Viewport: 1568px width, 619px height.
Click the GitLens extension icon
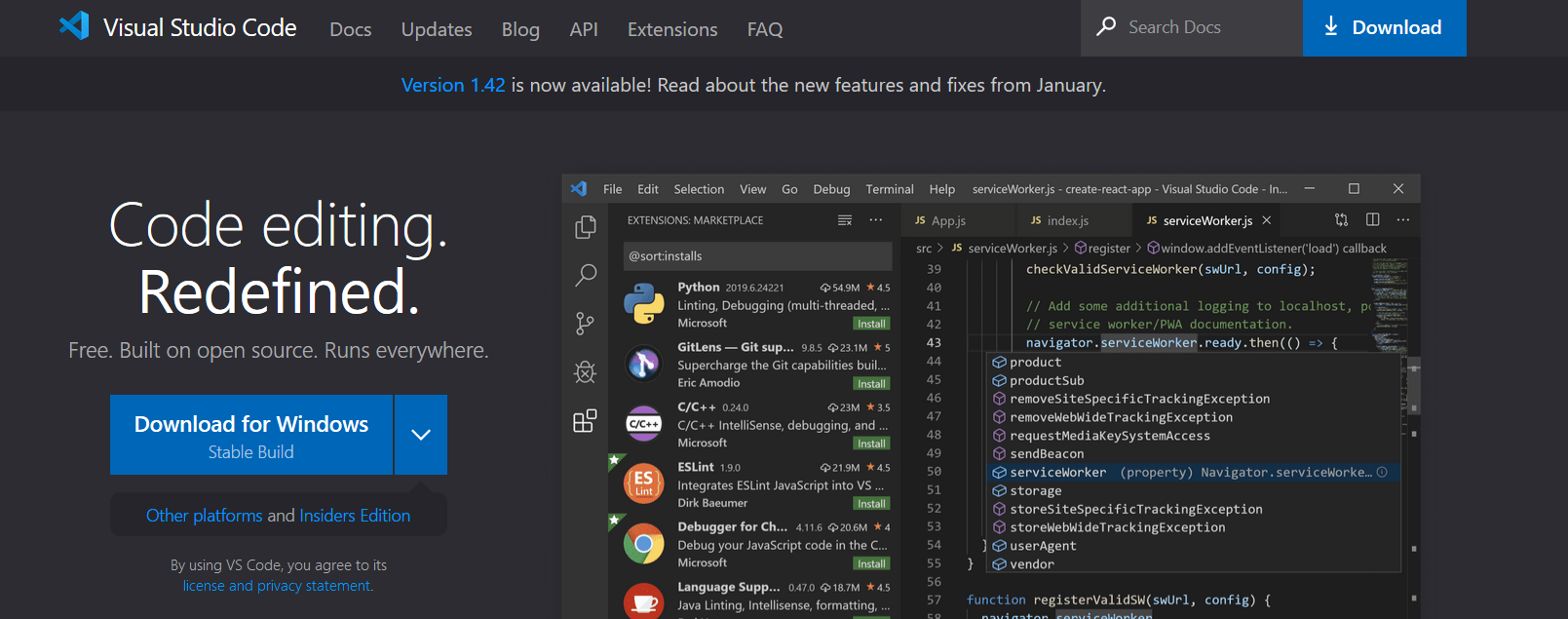[643, 364]
